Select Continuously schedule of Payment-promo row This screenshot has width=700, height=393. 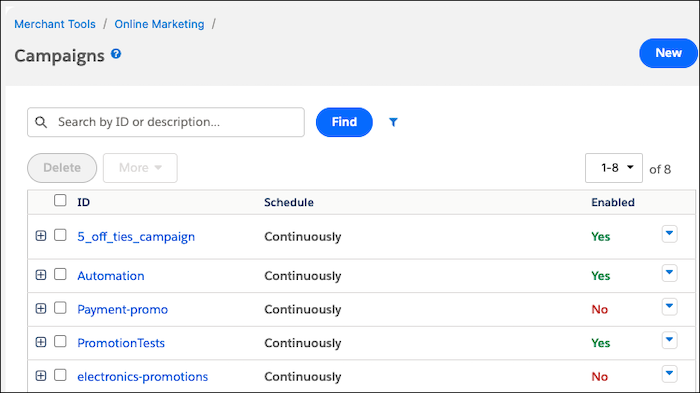(x=303, y=309)
